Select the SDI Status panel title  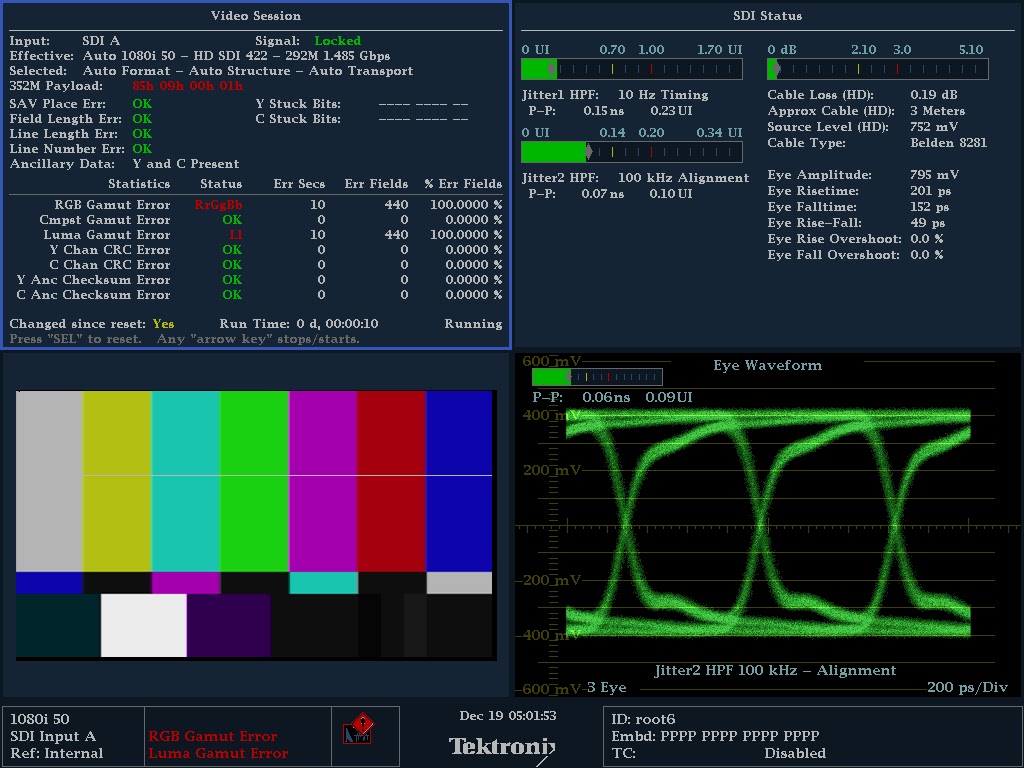[767, 16]
